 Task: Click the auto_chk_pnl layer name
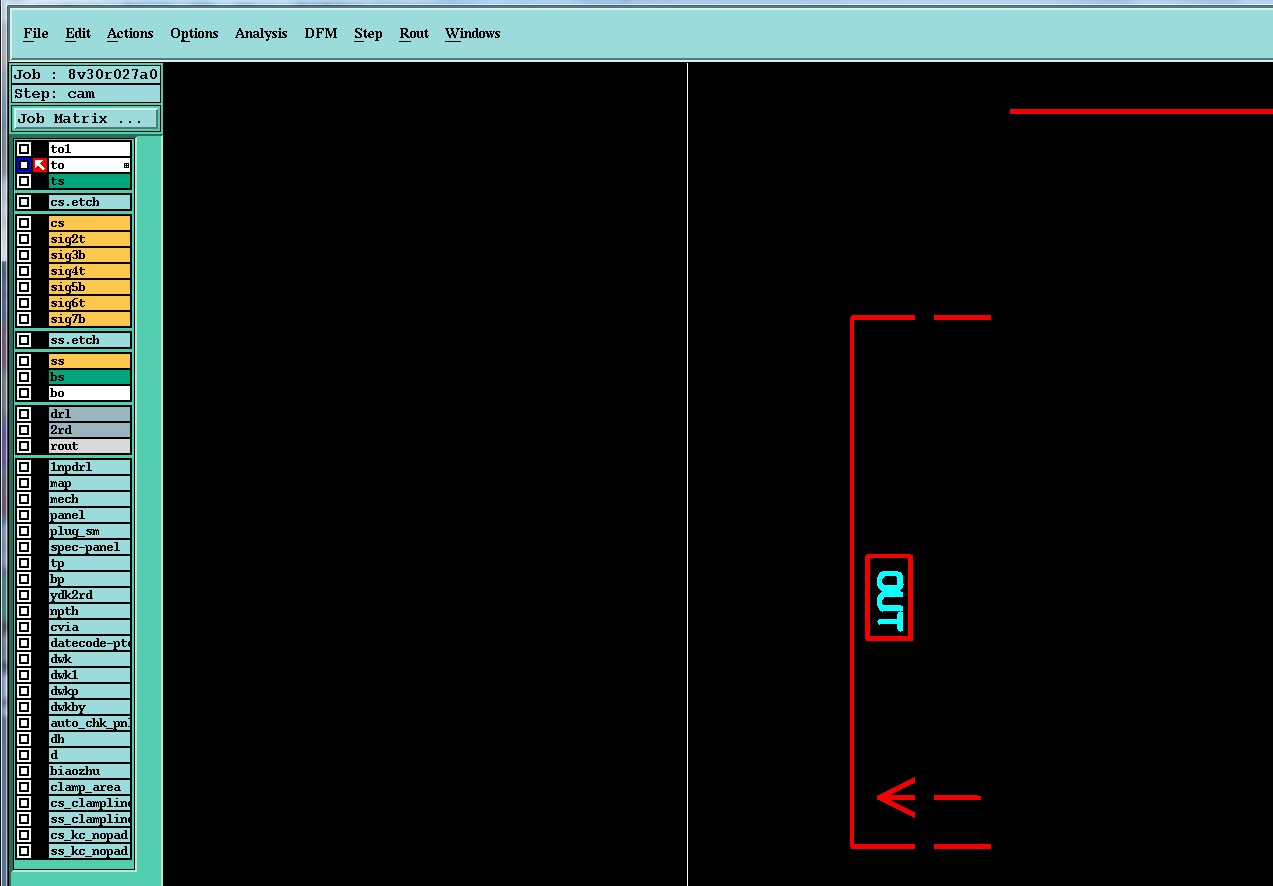pyautogui.click(x=90, y=723)
